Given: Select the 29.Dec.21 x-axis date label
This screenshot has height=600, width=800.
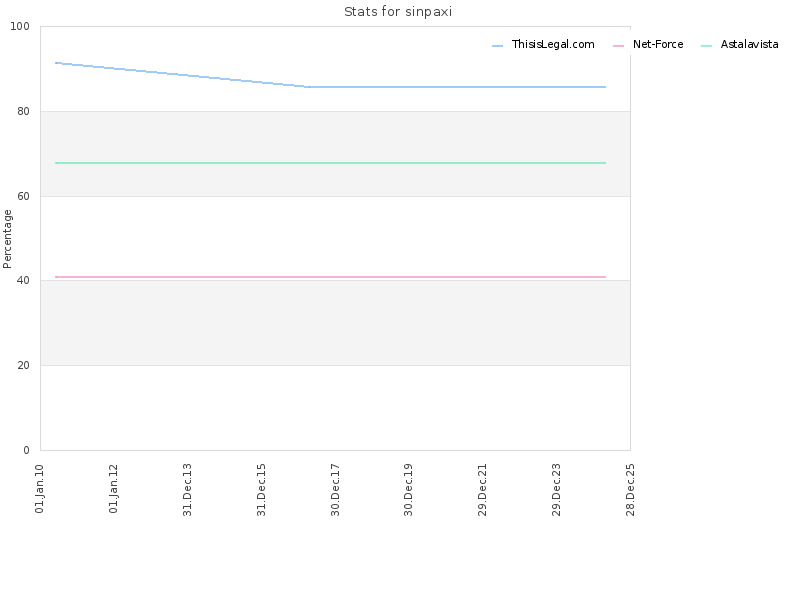Looking at the screenshot, I should 483,490.
